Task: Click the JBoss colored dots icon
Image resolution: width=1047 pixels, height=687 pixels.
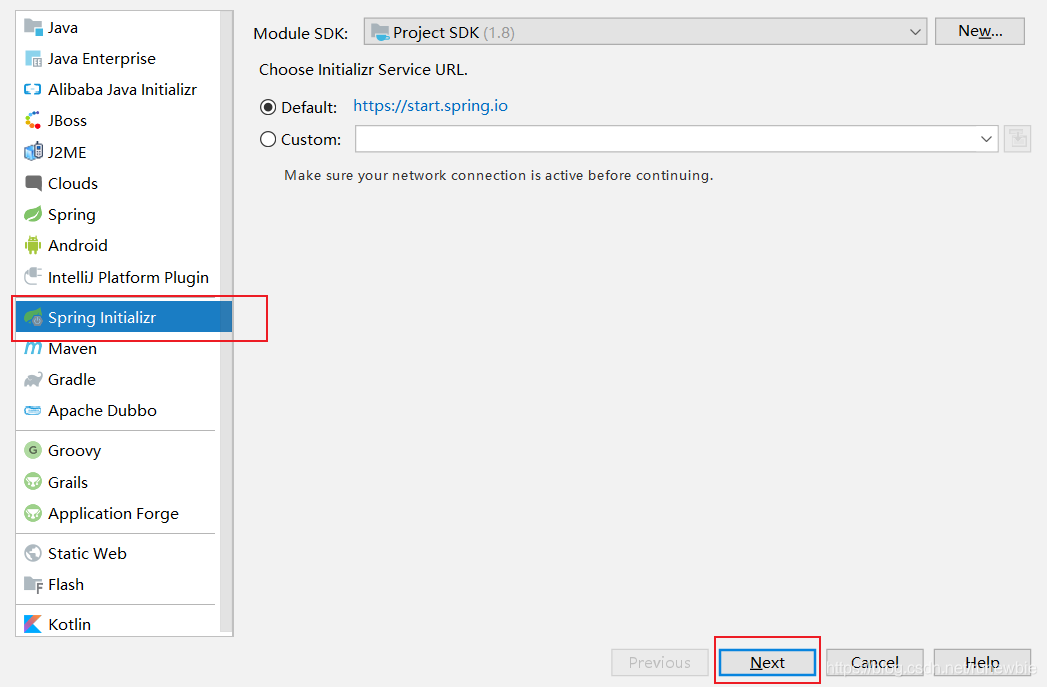Action: 33,120
